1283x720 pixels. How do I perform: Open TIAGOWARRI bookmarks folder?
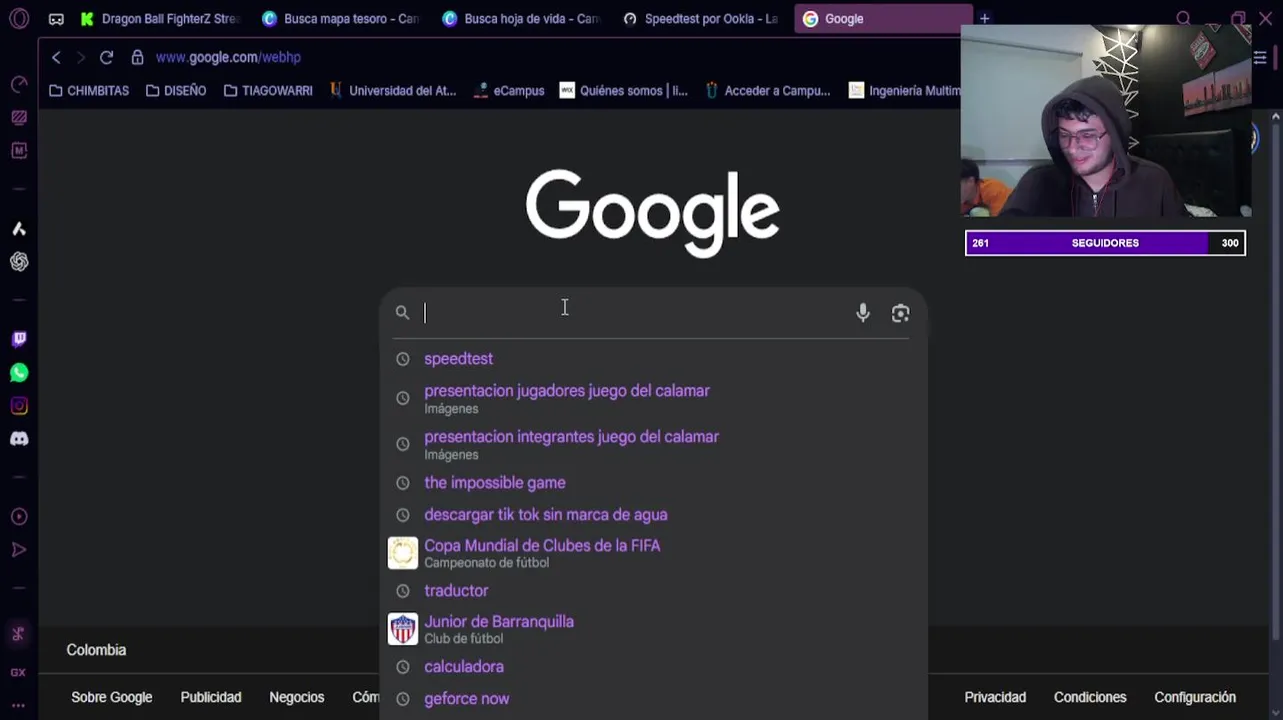point(268,91)
